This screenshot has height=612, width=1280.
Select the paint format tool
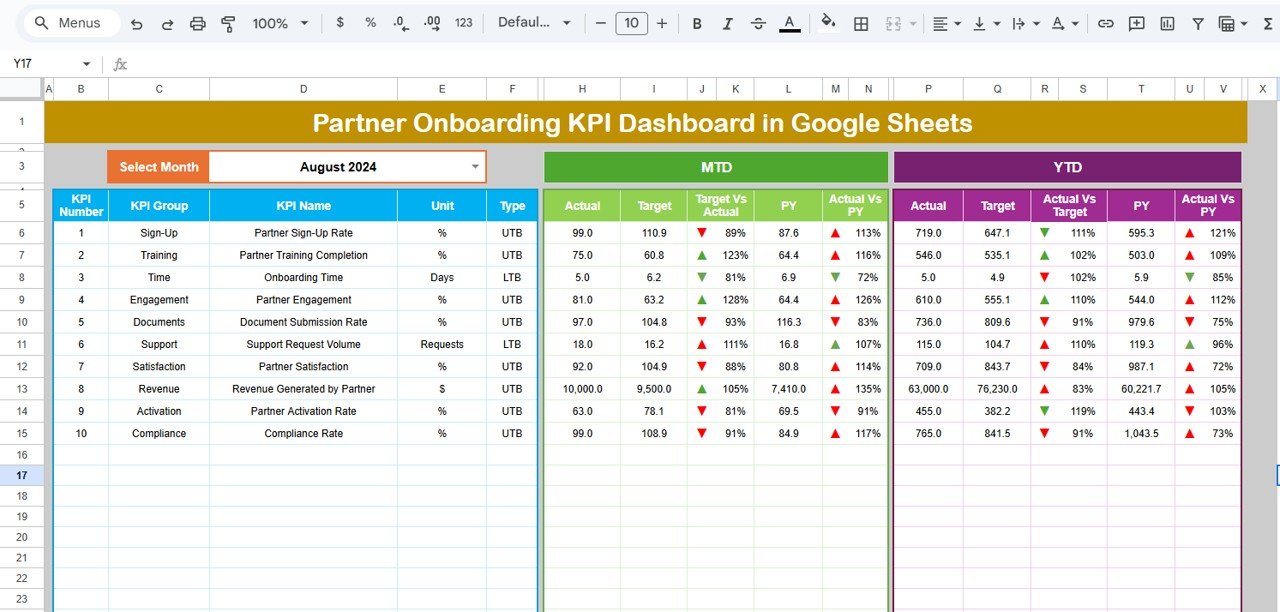[228, 22]
